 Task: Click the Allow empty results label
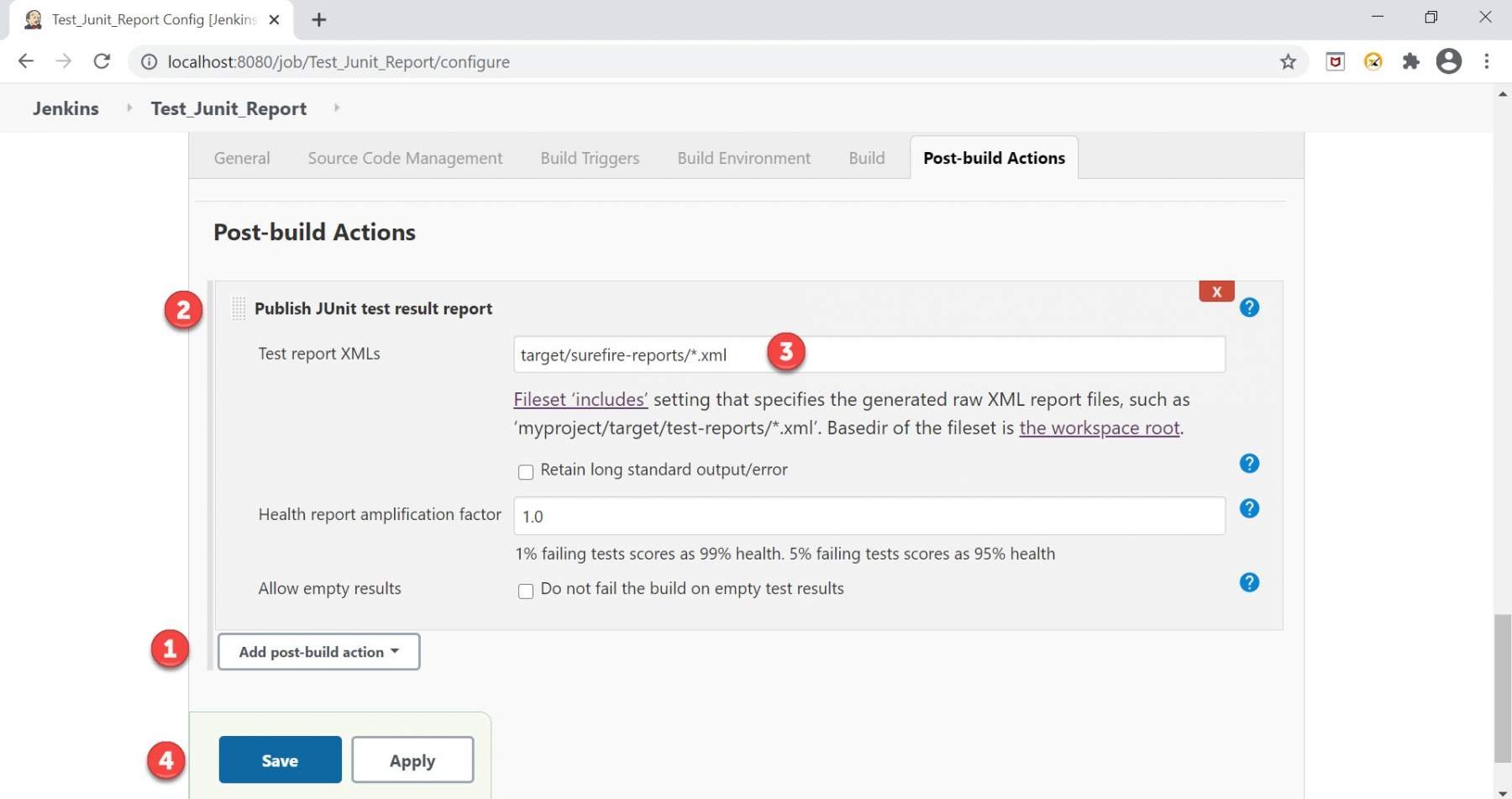[x=329, y=588]
